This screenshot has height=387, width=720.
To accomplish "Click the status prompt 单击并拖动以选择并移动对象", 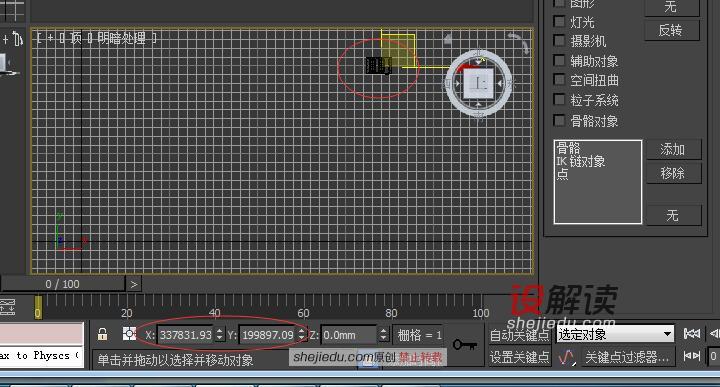I will click(x=175, y=359).
